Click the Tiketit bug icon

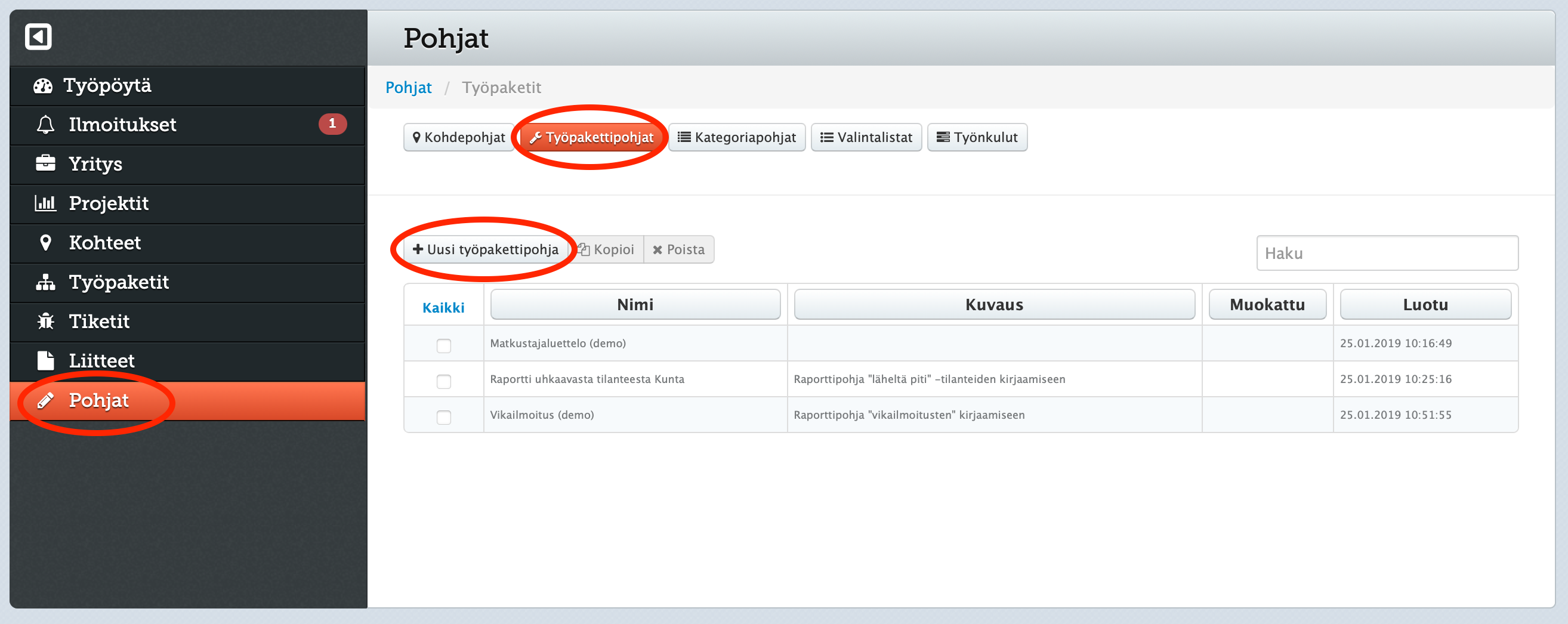point(45,322)
